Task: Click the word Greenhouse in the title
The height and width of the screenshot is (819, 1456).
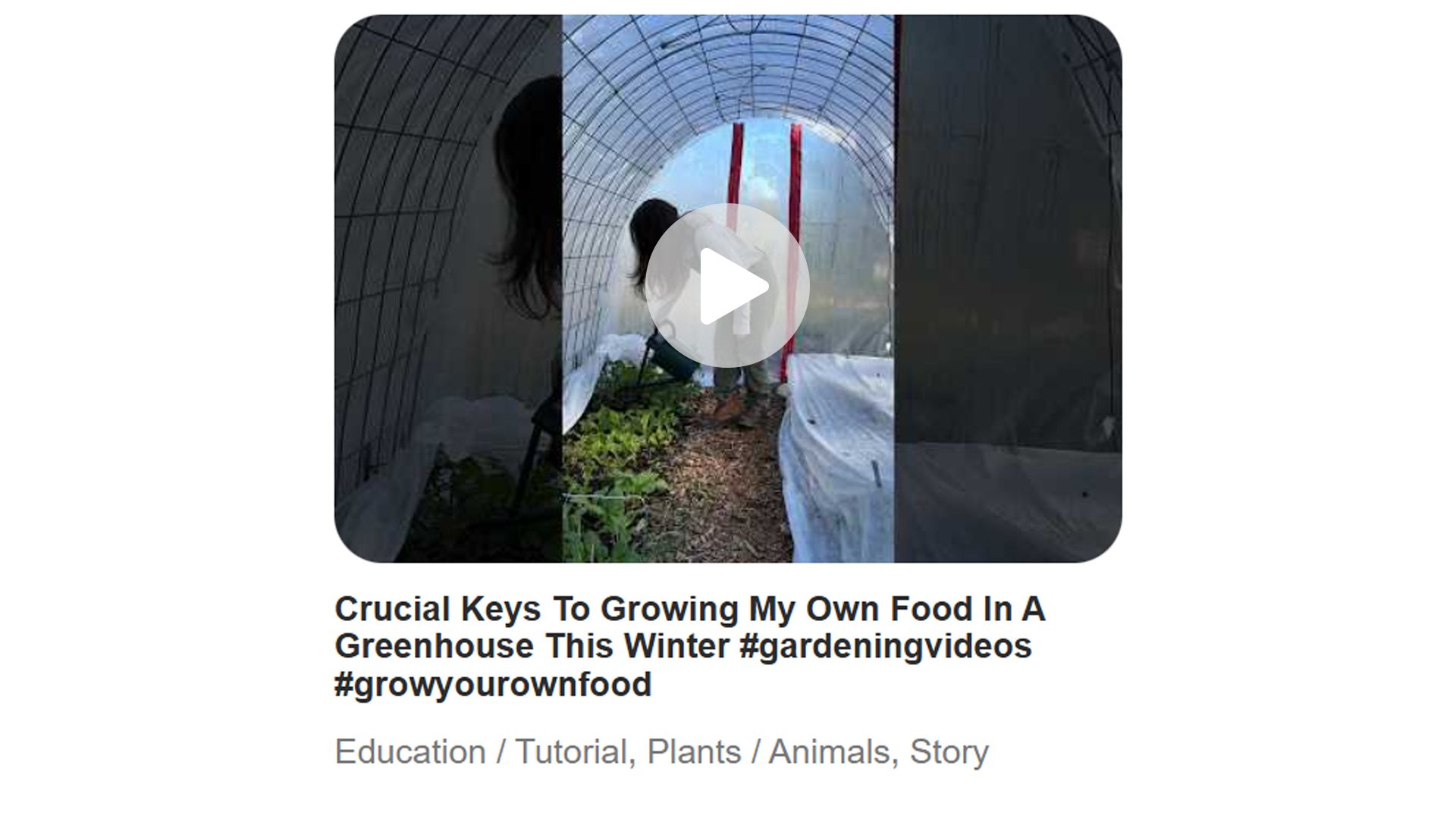Action: [x=435, y=646]
